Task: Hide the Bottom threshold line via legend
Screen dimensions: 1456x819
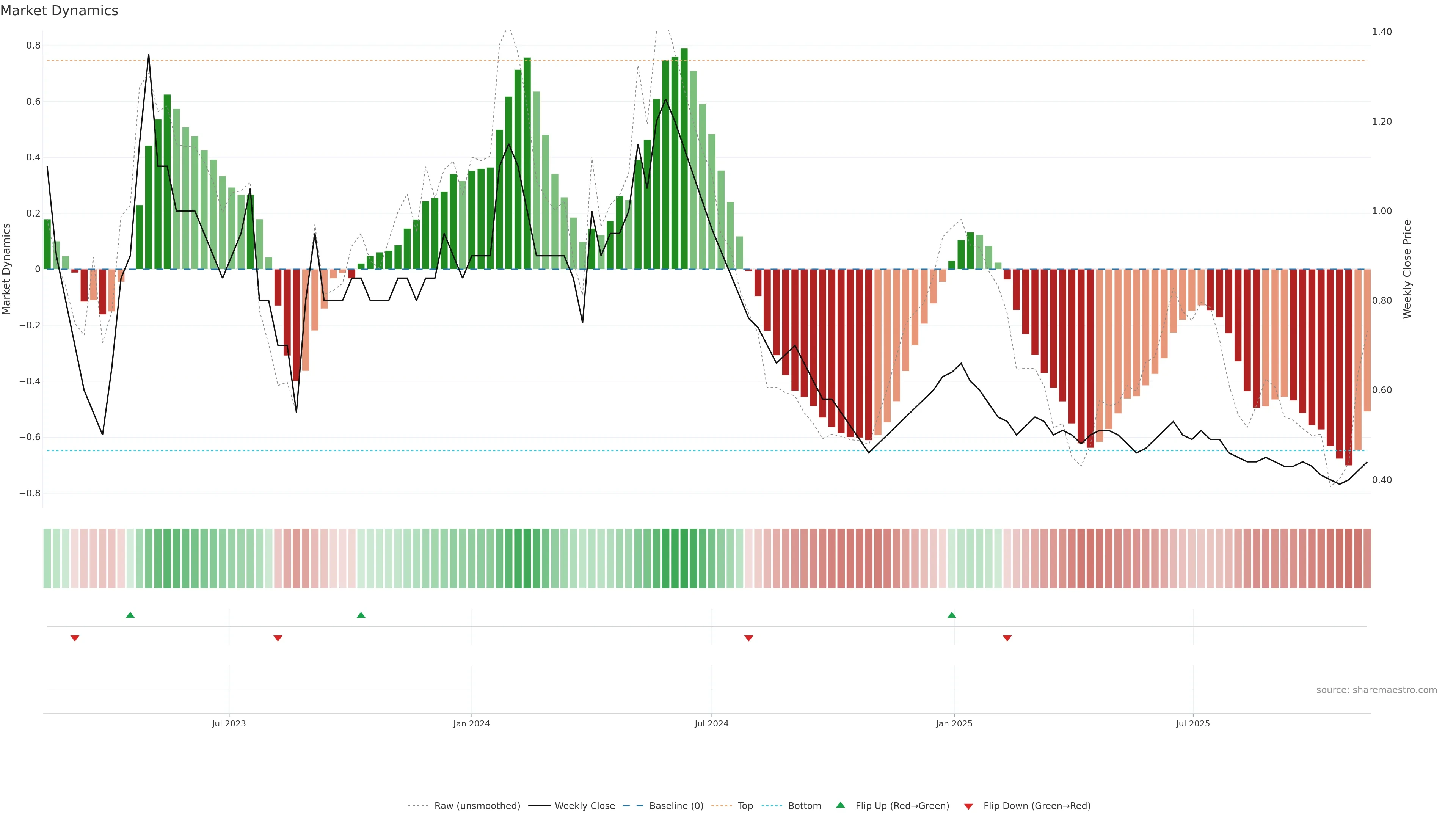Action: click(804, 806)
